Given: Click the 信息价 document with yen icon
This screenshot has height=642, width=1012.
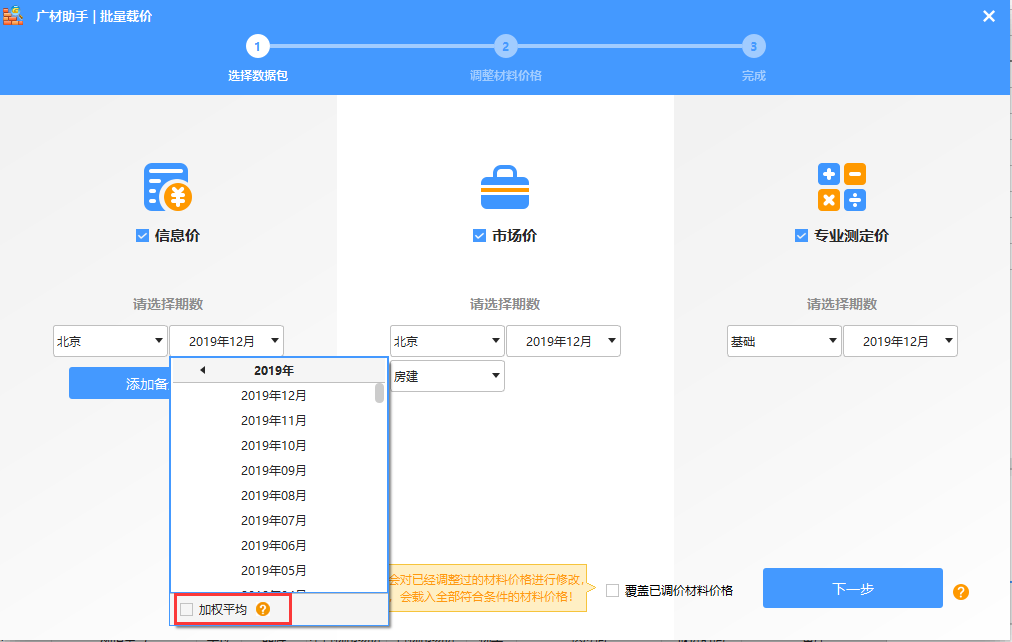Looking at the screenshot, I should point(167,187).
